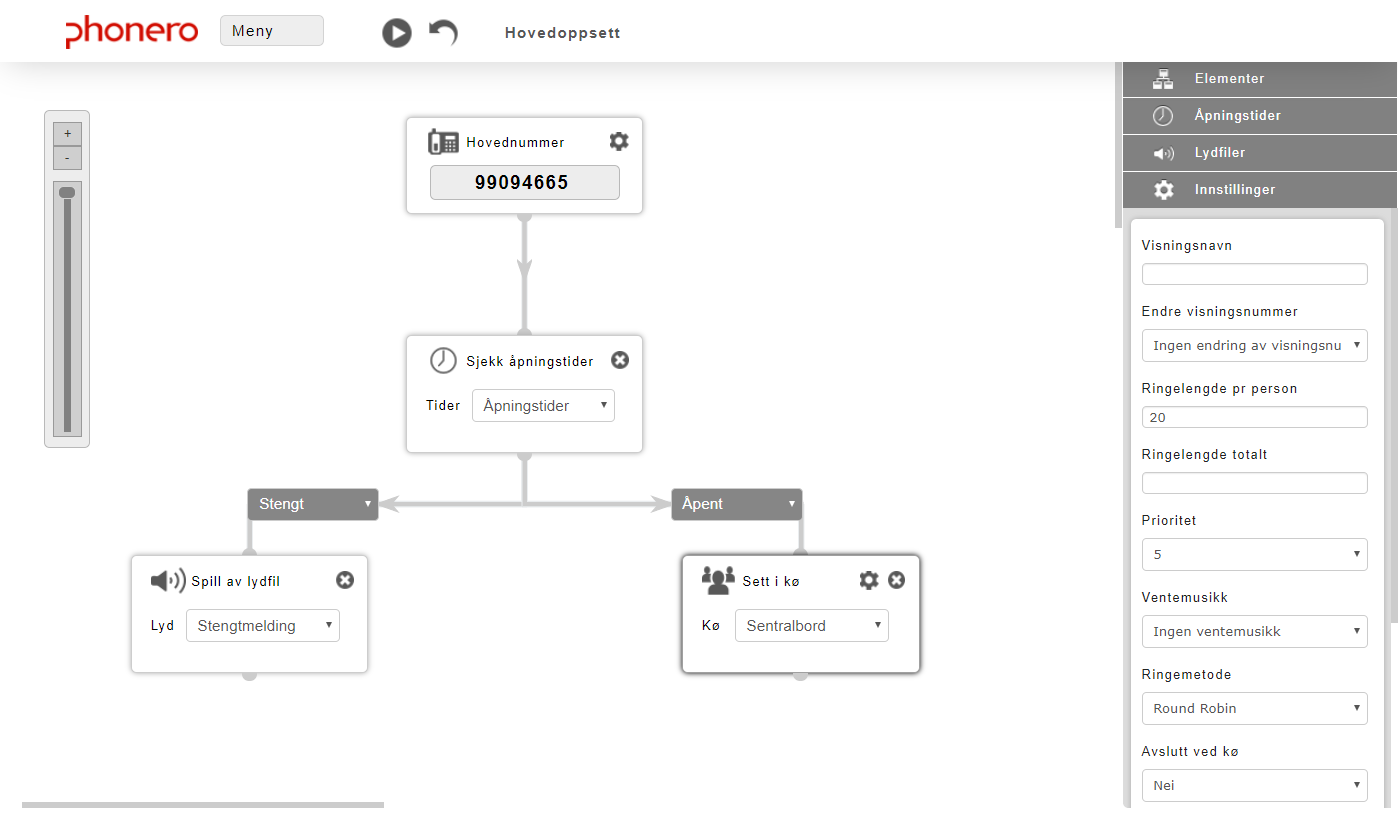Open gear settings on Sett i kø node
The width and height of the screenshot is (1398, 813).
[x=869, y=580]
